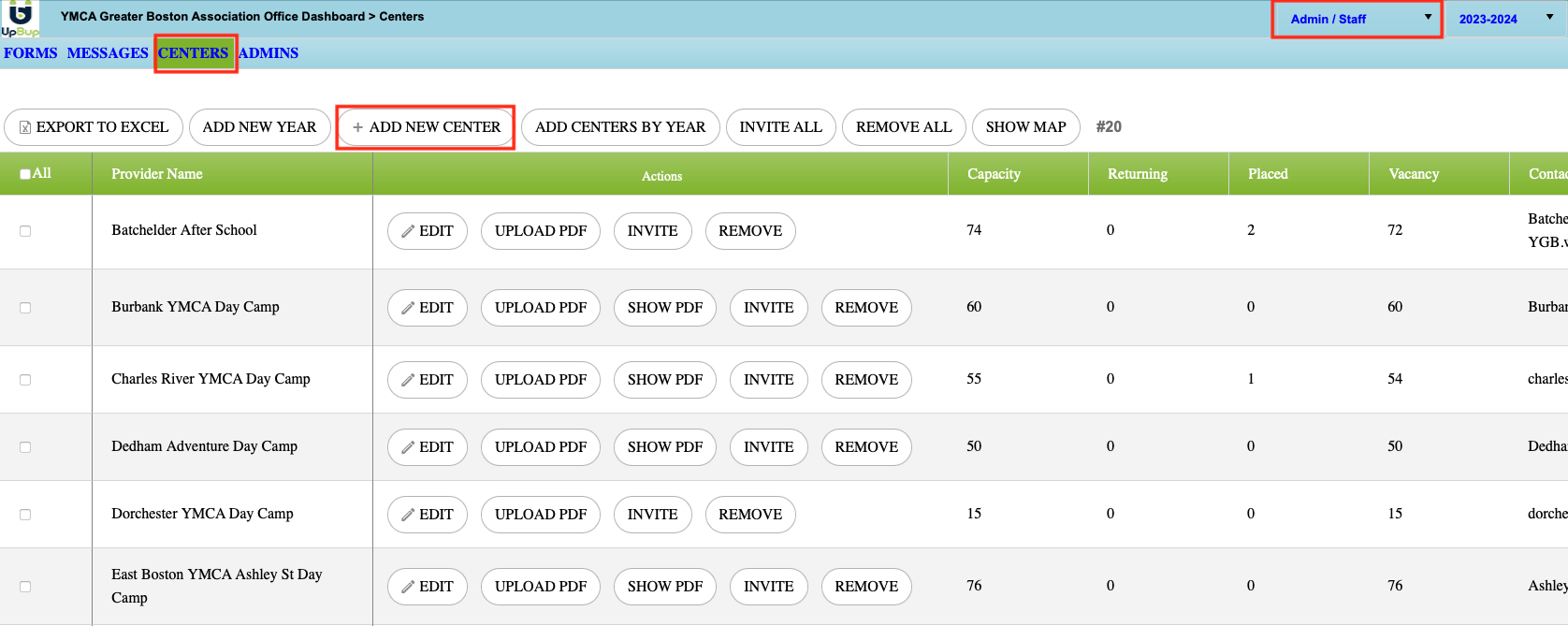Upload PDF for Charles River YMCA Day Camp
The height and width of the screenshot is (626, 1568).
pos(541,380)
